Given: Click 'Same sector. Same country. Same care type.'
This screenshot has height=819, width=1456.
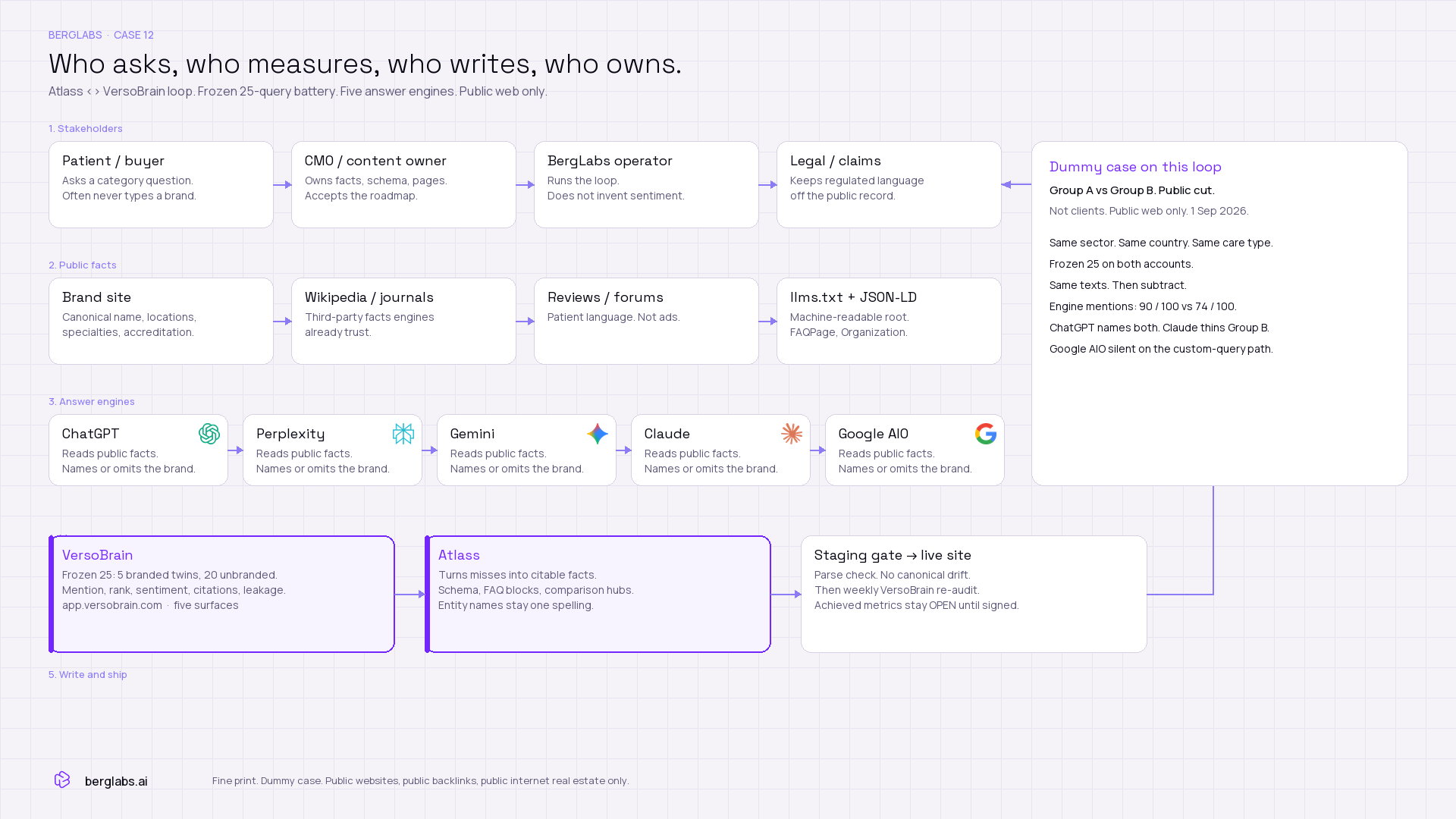Looking at the screenshot, I should point(1161,243).
